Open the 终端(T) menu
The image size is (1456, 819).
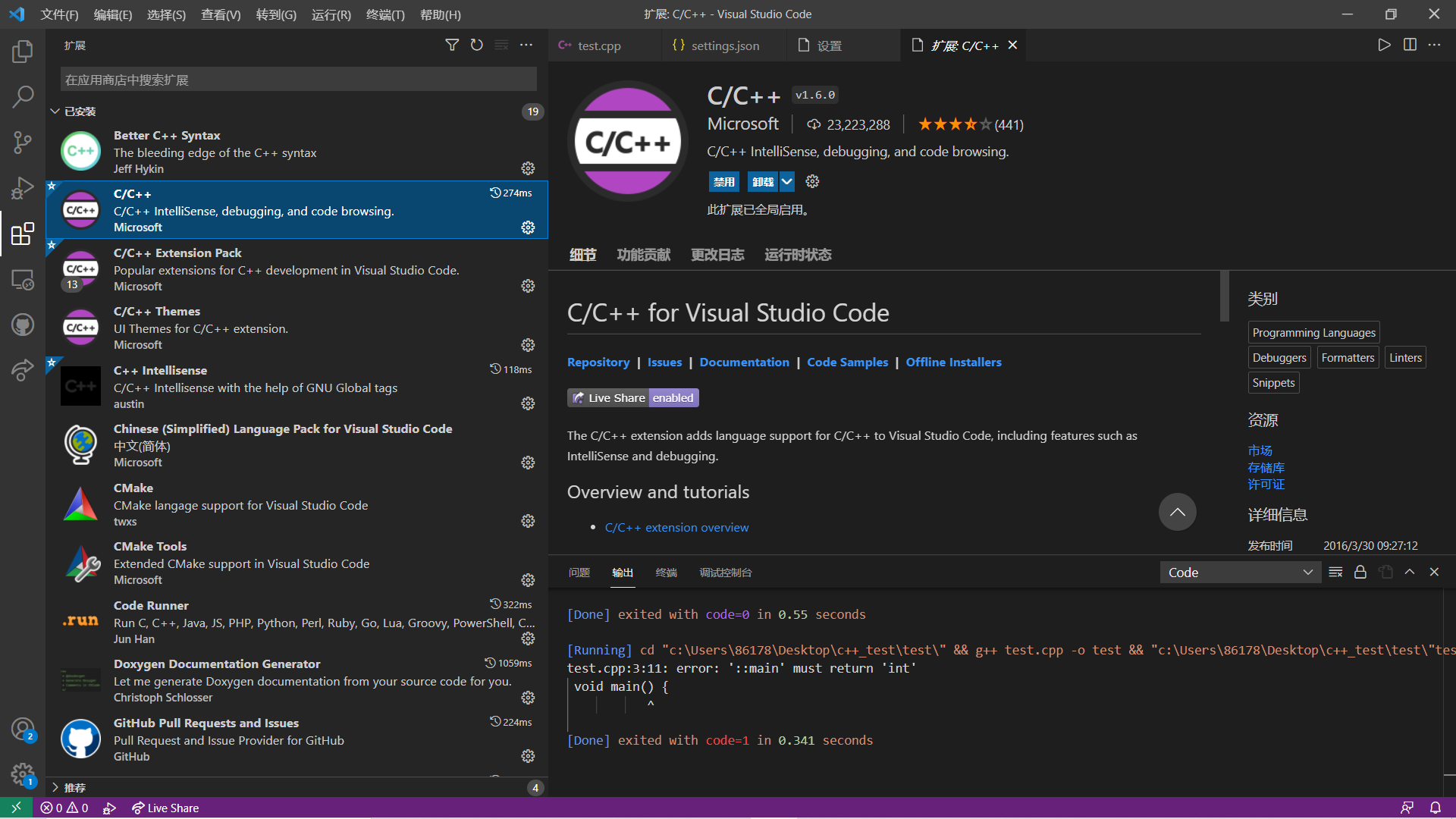point(385,14)
